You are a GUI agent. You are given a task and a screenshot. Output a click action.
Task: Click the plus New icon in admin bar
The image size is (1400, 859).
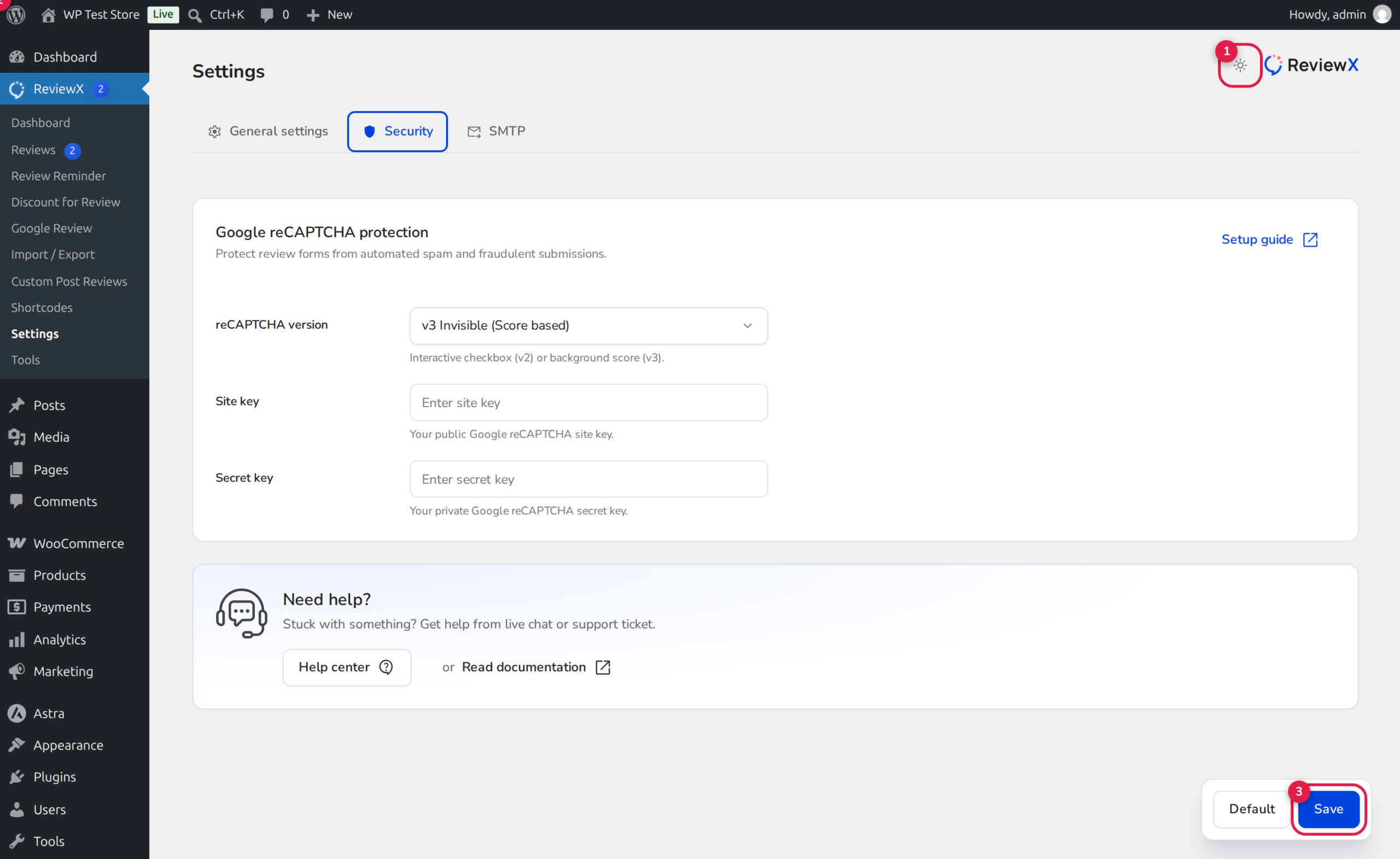click(312, 15)
